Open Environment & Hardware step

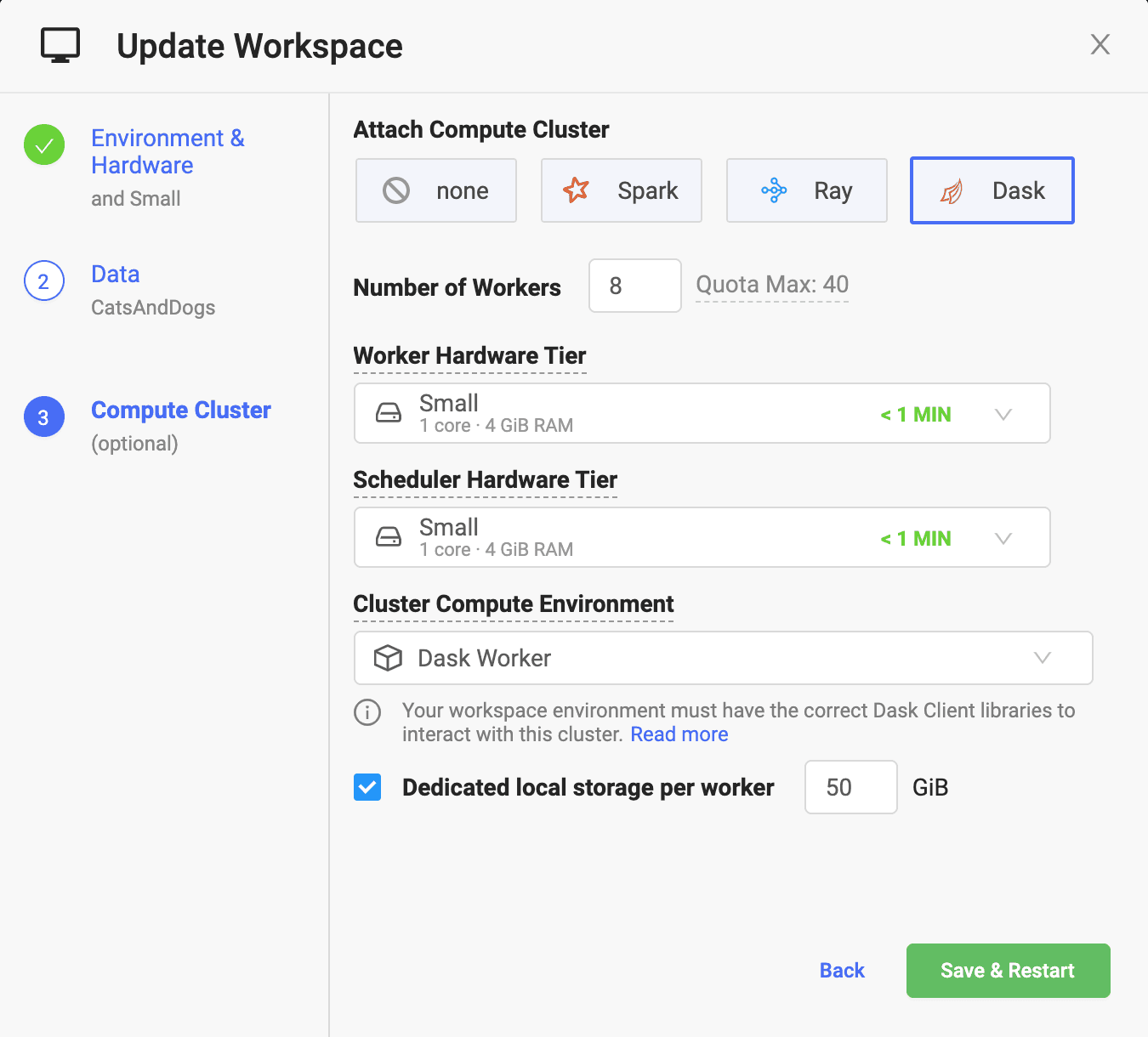[x=168, y=151]
